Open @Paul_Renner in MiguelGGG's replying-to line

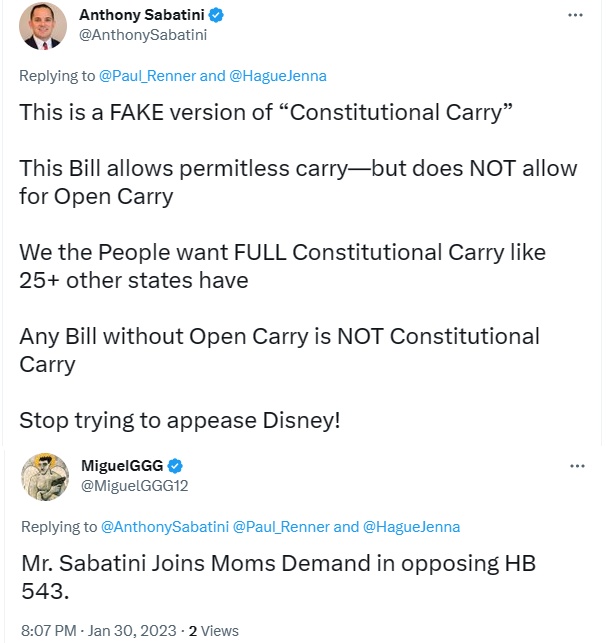pyautogui.click(x=281, y=527)
